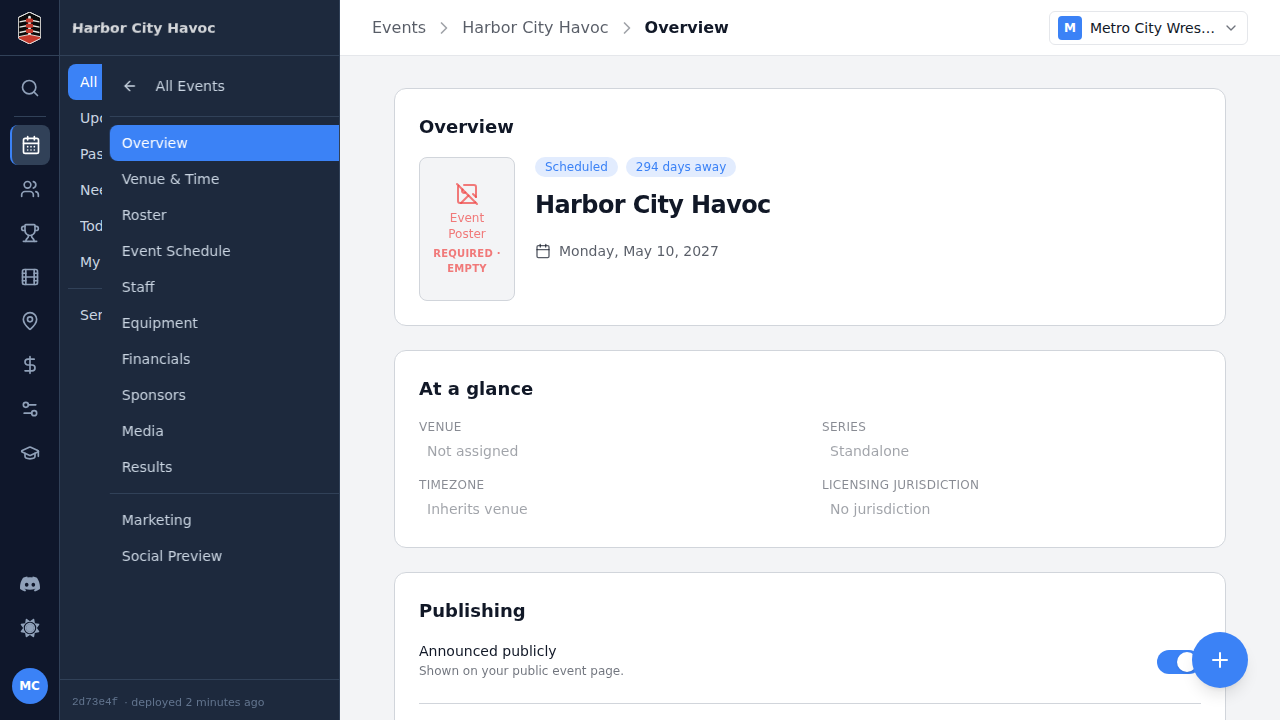The image size is (1280, 720).
Task: Click the blue plus floating button
Action: coord(1220,660)
